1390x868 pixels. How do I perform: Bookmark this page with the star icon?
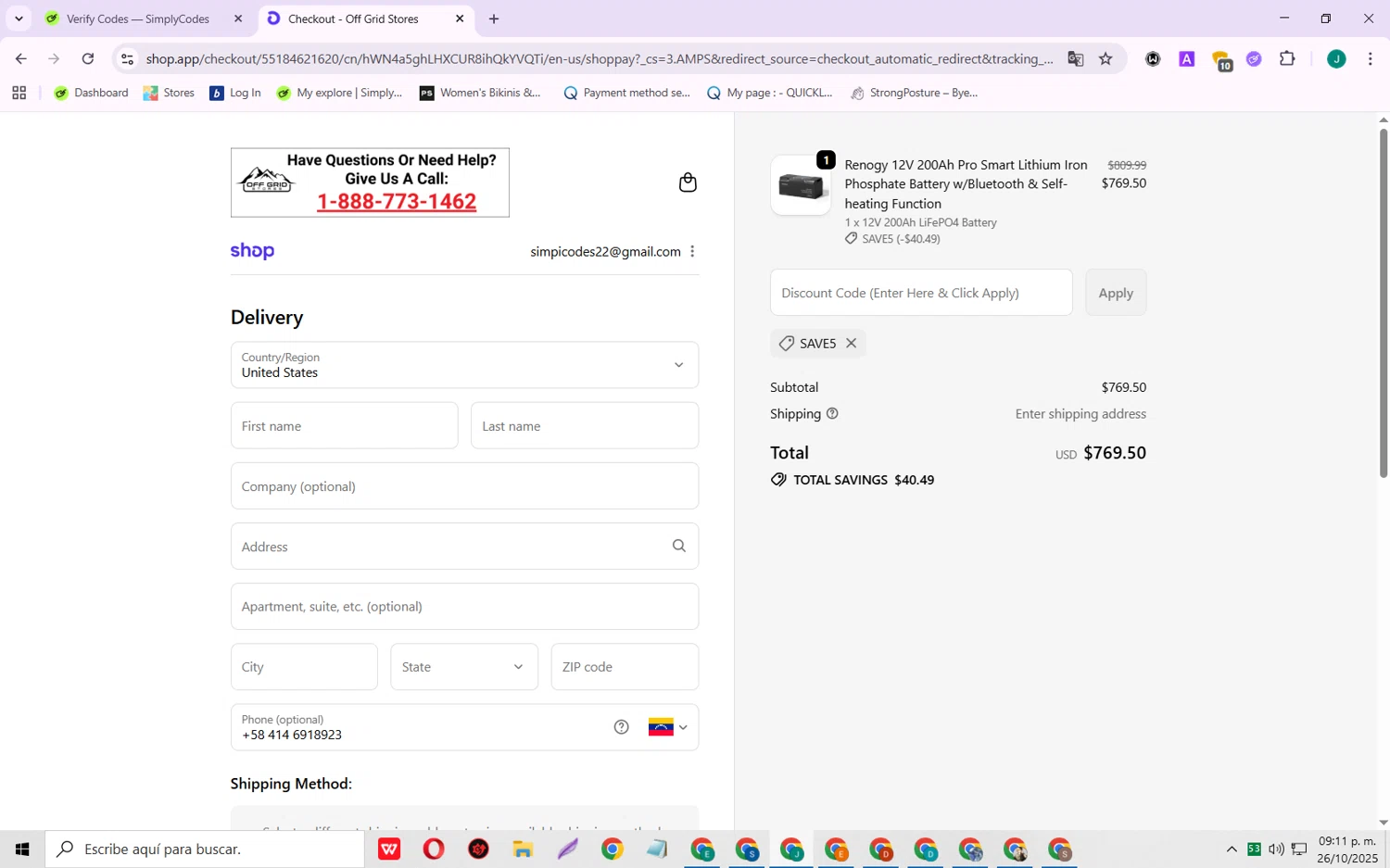pyautogui.click(x=1106, y=58)
